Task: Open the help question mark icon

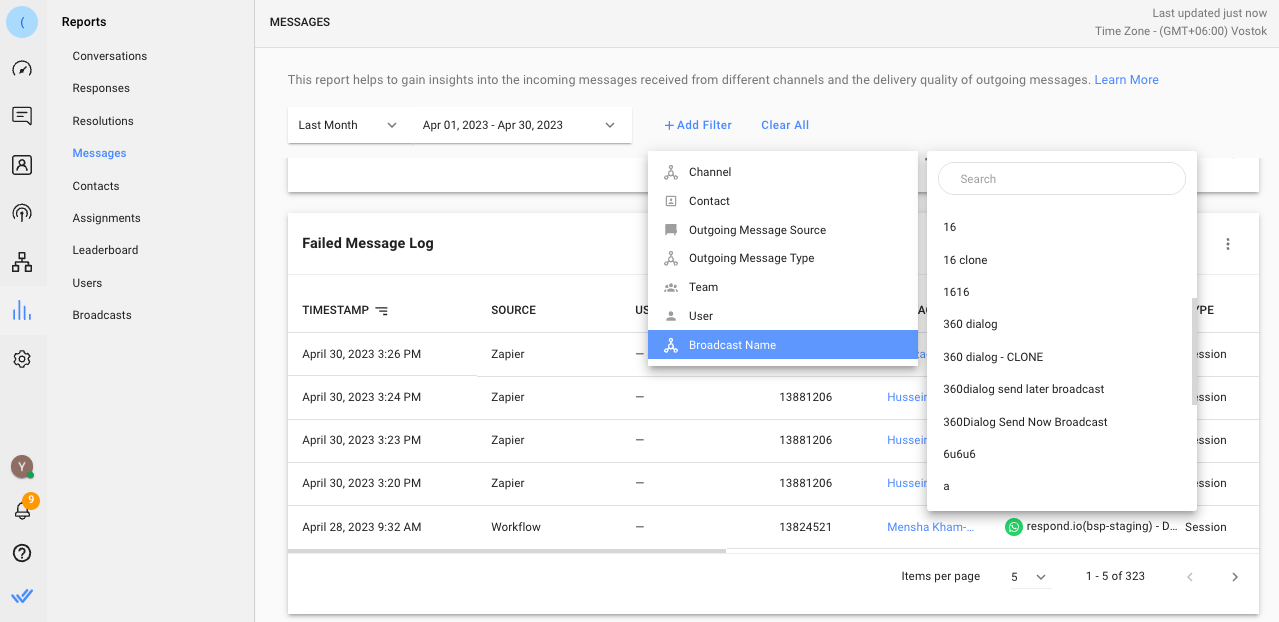Action: pyautogui.click(x=22, y=553)
